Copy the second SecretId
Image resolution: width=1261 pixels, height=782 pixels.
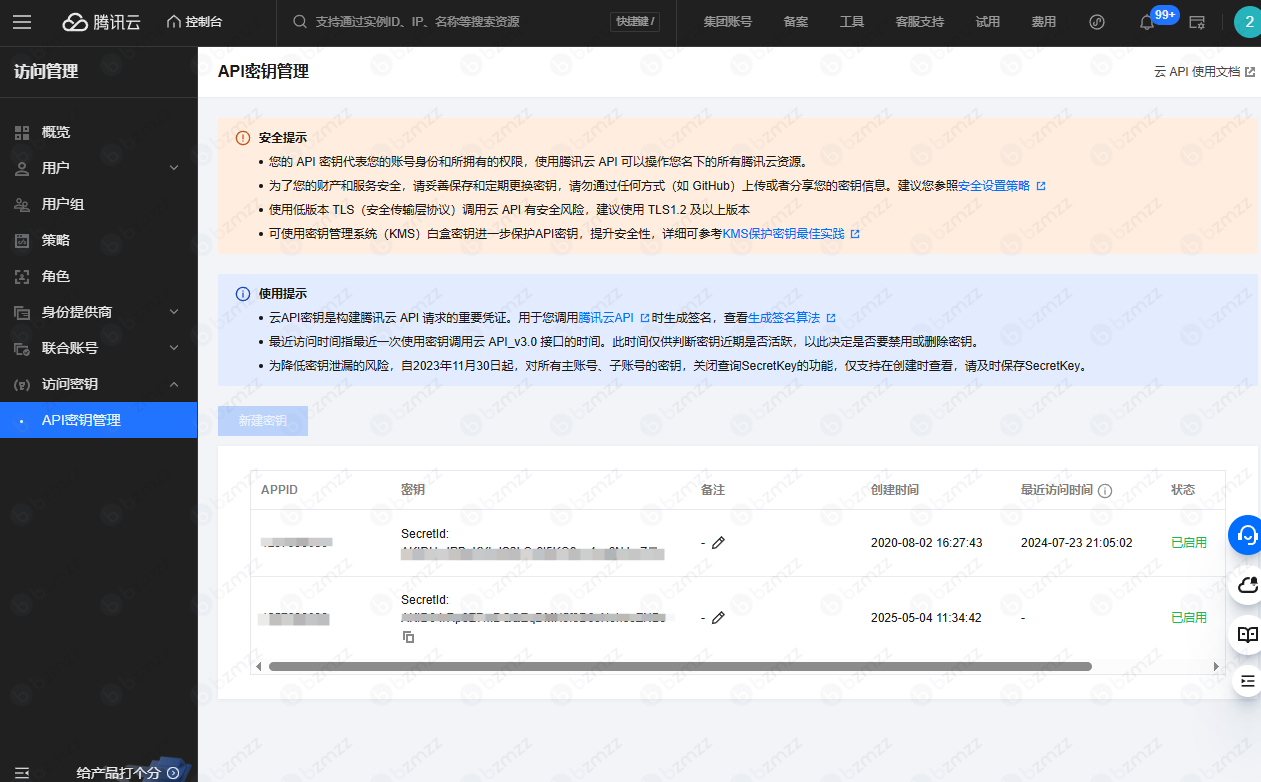click(408, 637)
